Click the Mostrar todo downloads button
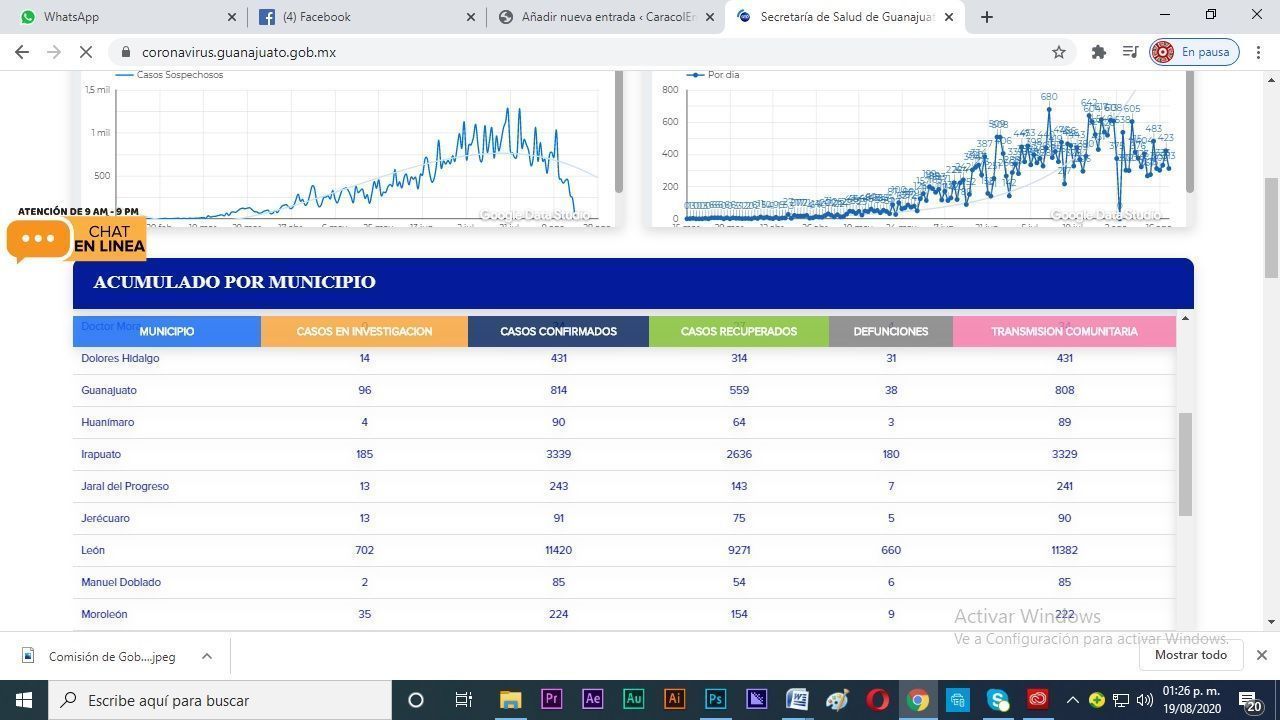The width and height of the screenshot is (1280, 720). 1191,655
